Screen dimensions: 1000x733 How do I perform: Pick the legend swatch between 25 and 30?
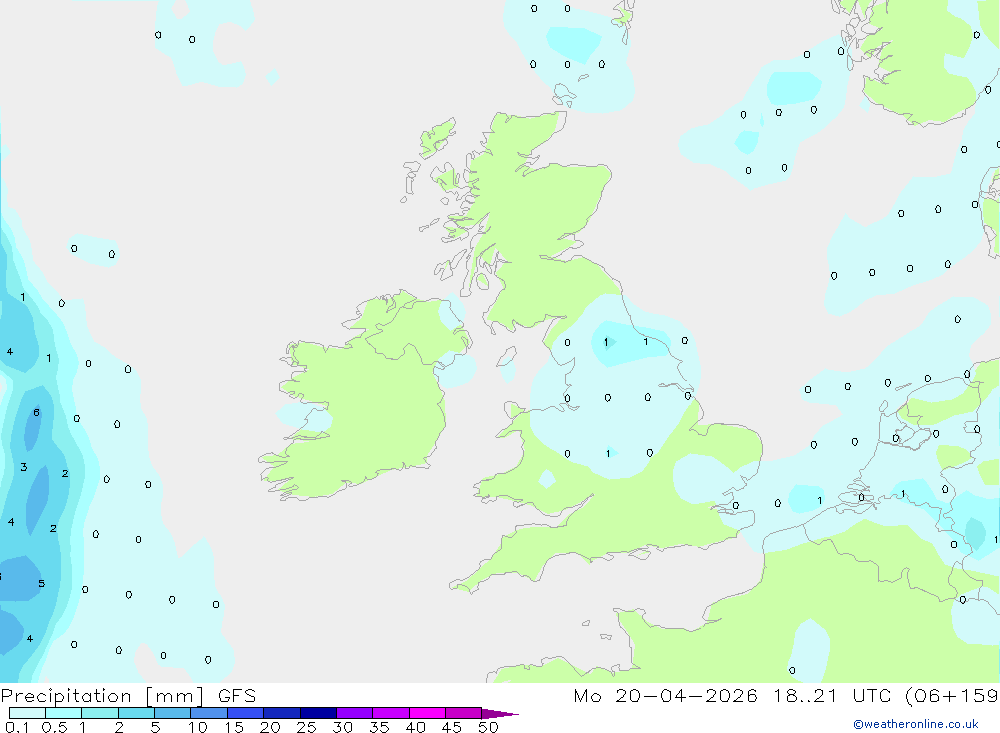coord(318,713)
